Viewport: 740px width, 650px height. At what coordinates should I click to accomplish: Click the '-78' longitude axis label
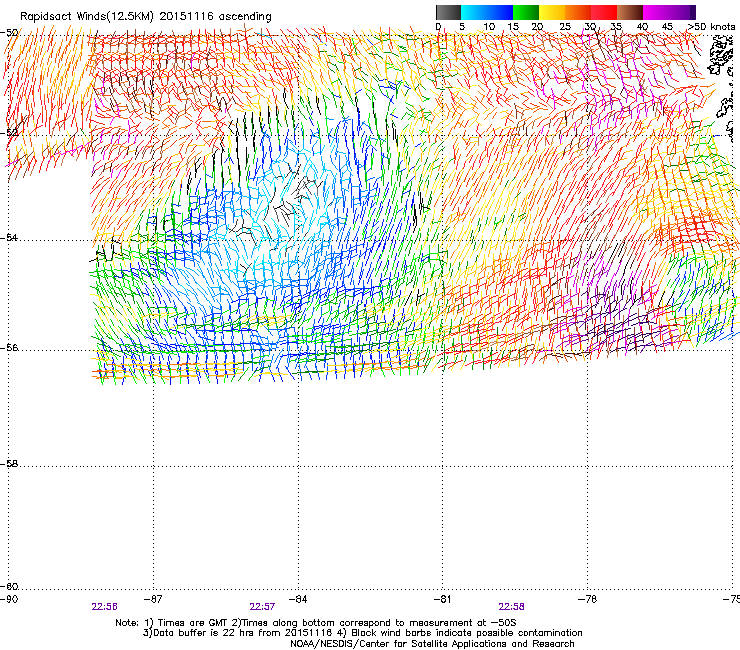pos(587,599)
